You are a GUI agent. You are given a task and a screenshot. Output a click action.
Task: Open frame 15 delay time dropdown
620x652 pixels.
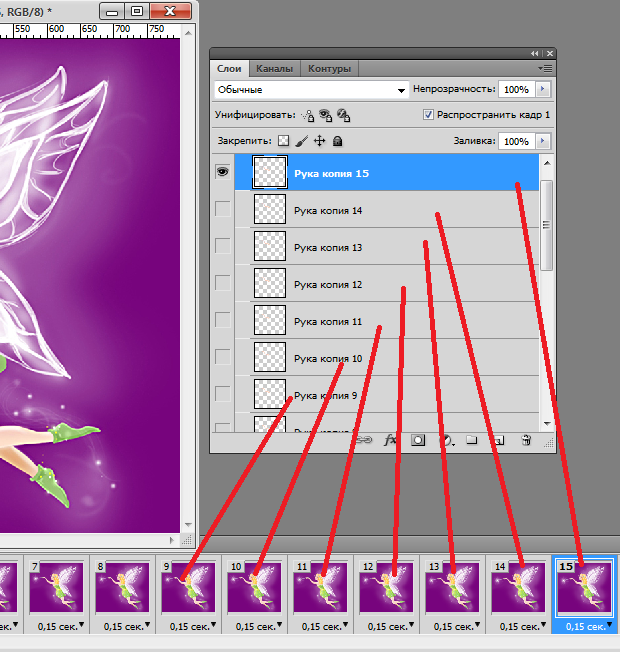click(x=610, y=625)
